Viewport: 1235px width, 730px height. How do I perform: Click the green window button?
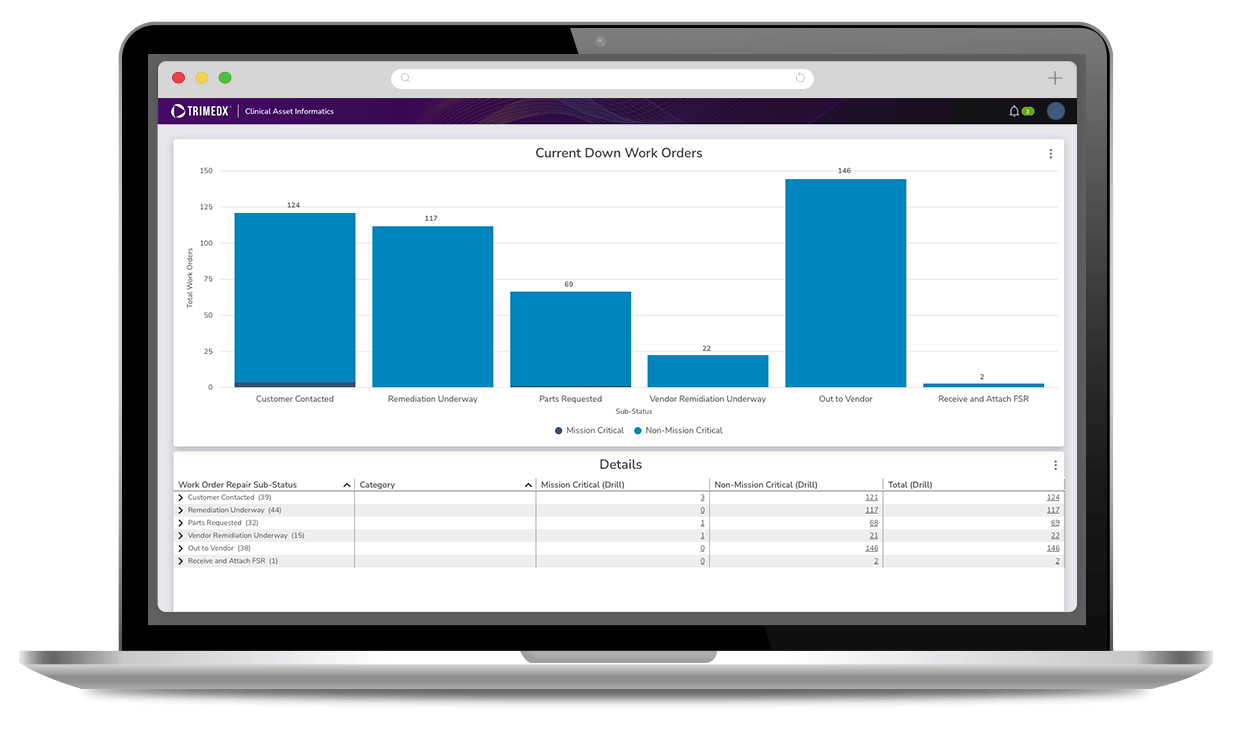click(x=225, y=78)
